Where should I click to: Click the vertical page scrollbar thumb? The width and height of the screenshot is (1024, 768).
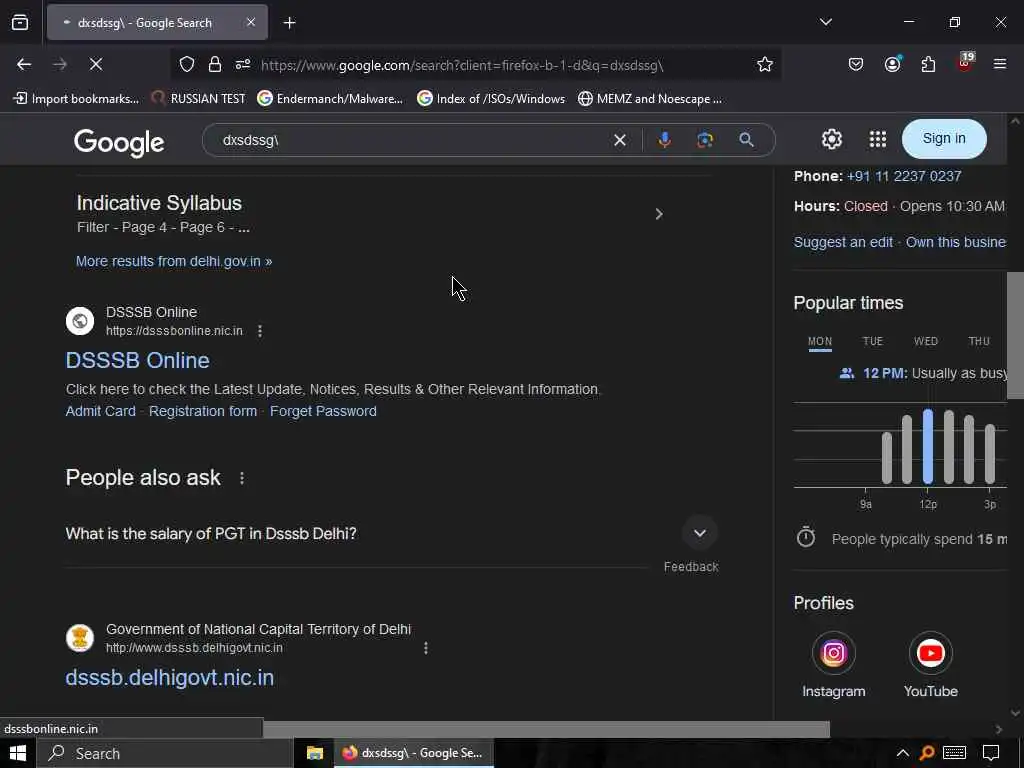pos(1015,335)
